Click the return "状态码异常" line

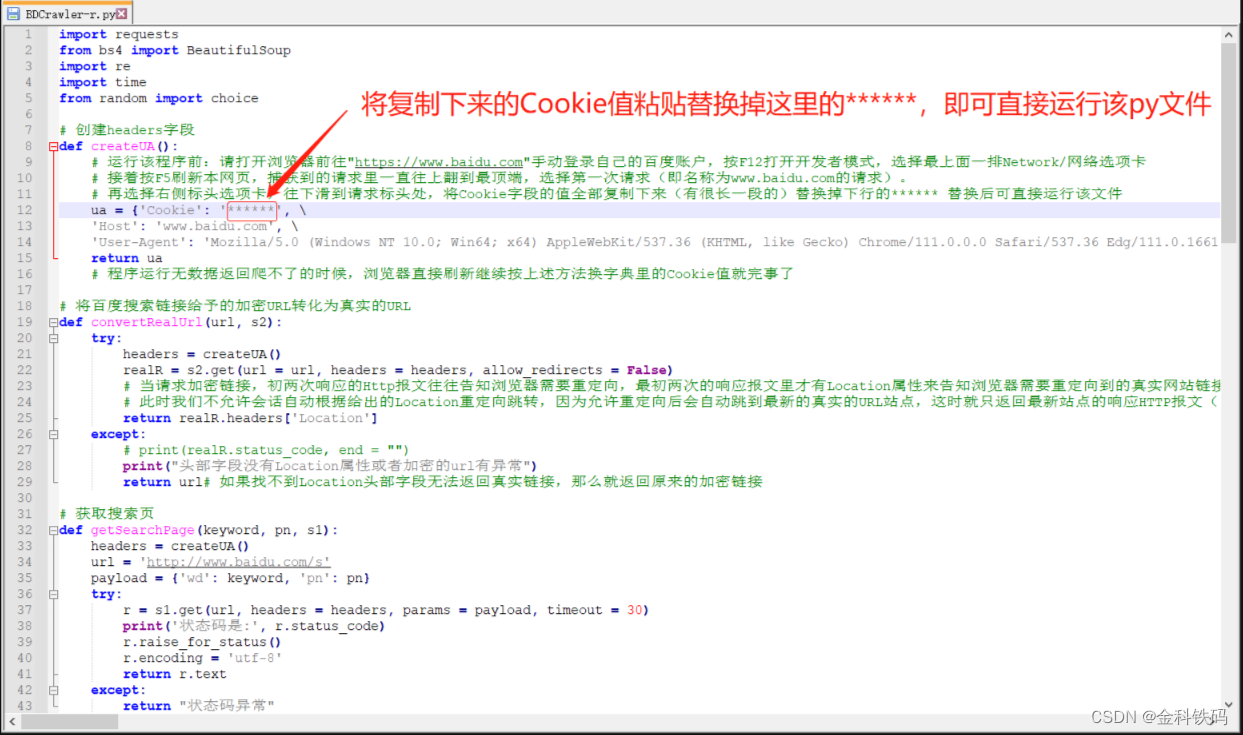coord(199,706)
